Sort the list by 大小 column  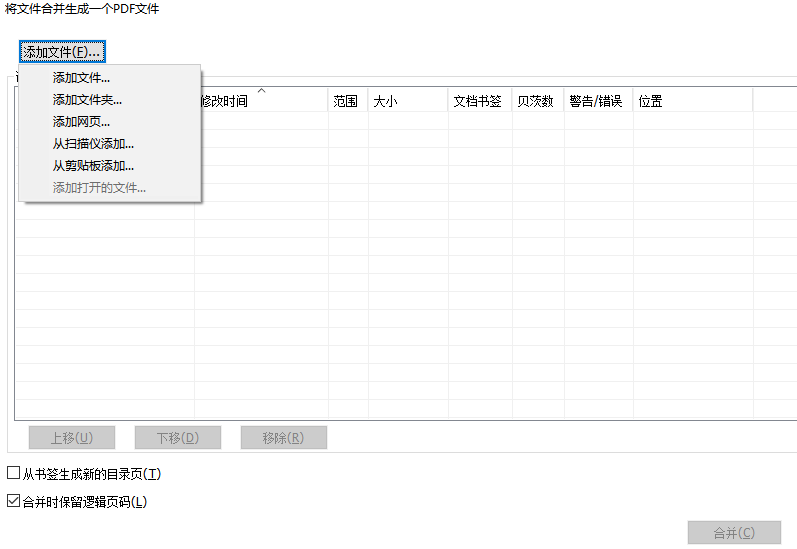point(408,101)
